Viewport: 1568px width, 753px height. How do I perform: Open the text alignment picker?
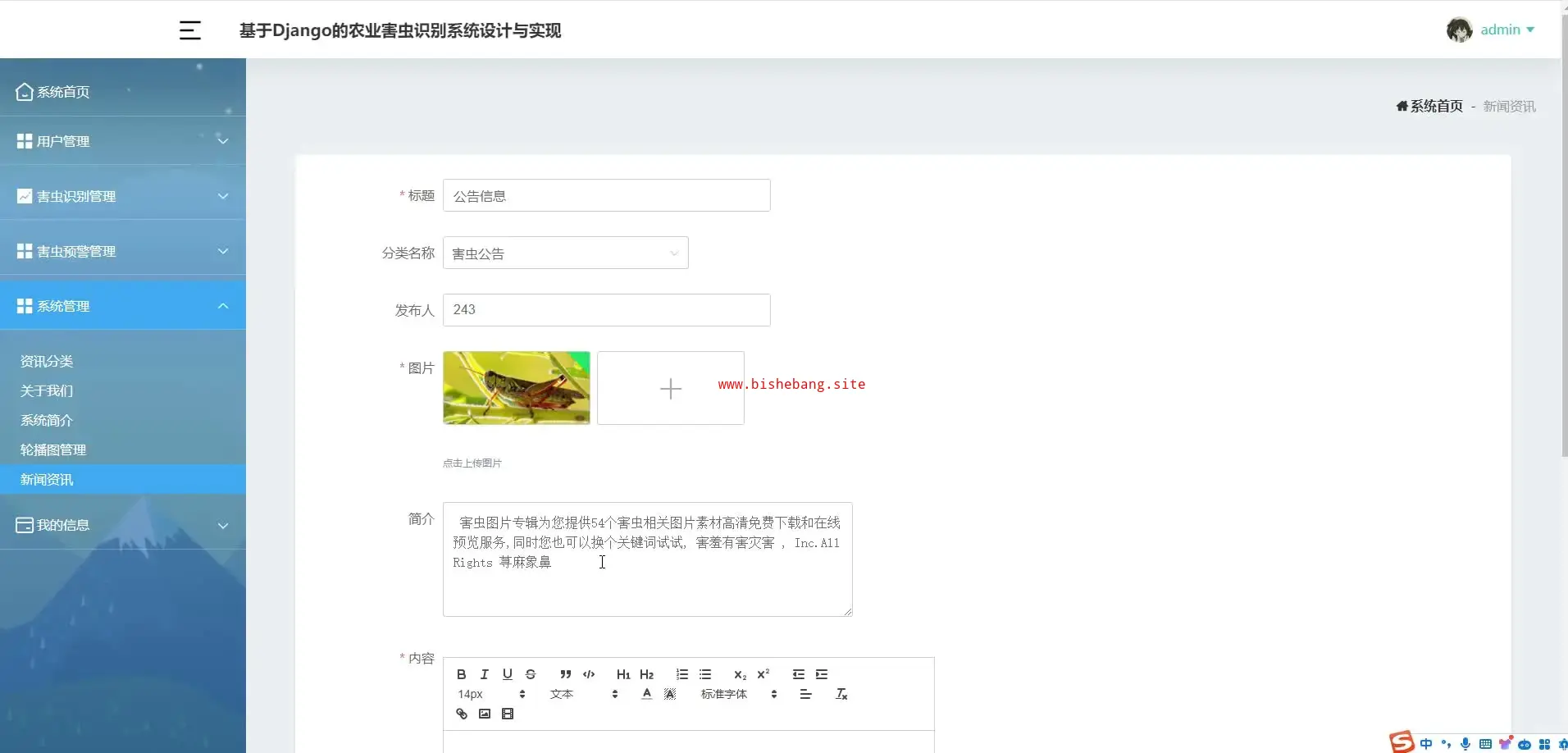coord(805,694)
